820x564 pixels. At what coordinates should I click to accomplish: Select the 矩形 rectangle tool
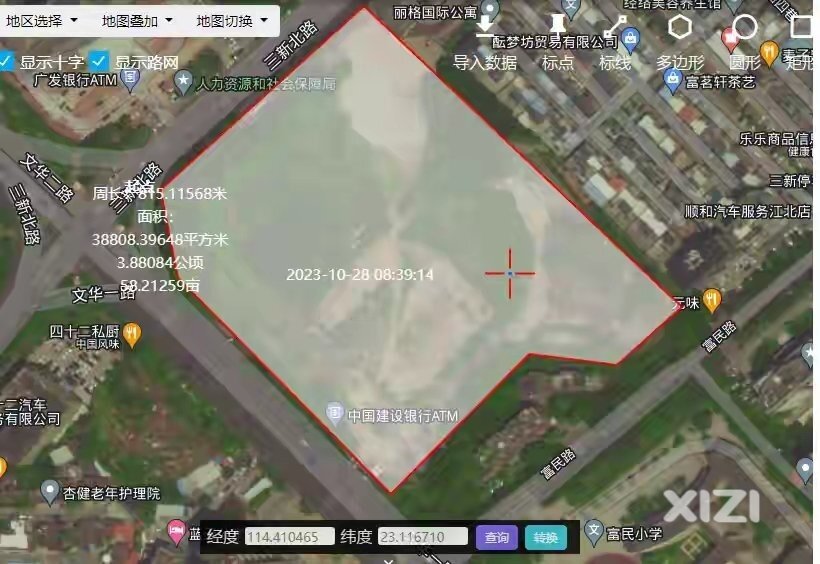(x=802, y=27)
